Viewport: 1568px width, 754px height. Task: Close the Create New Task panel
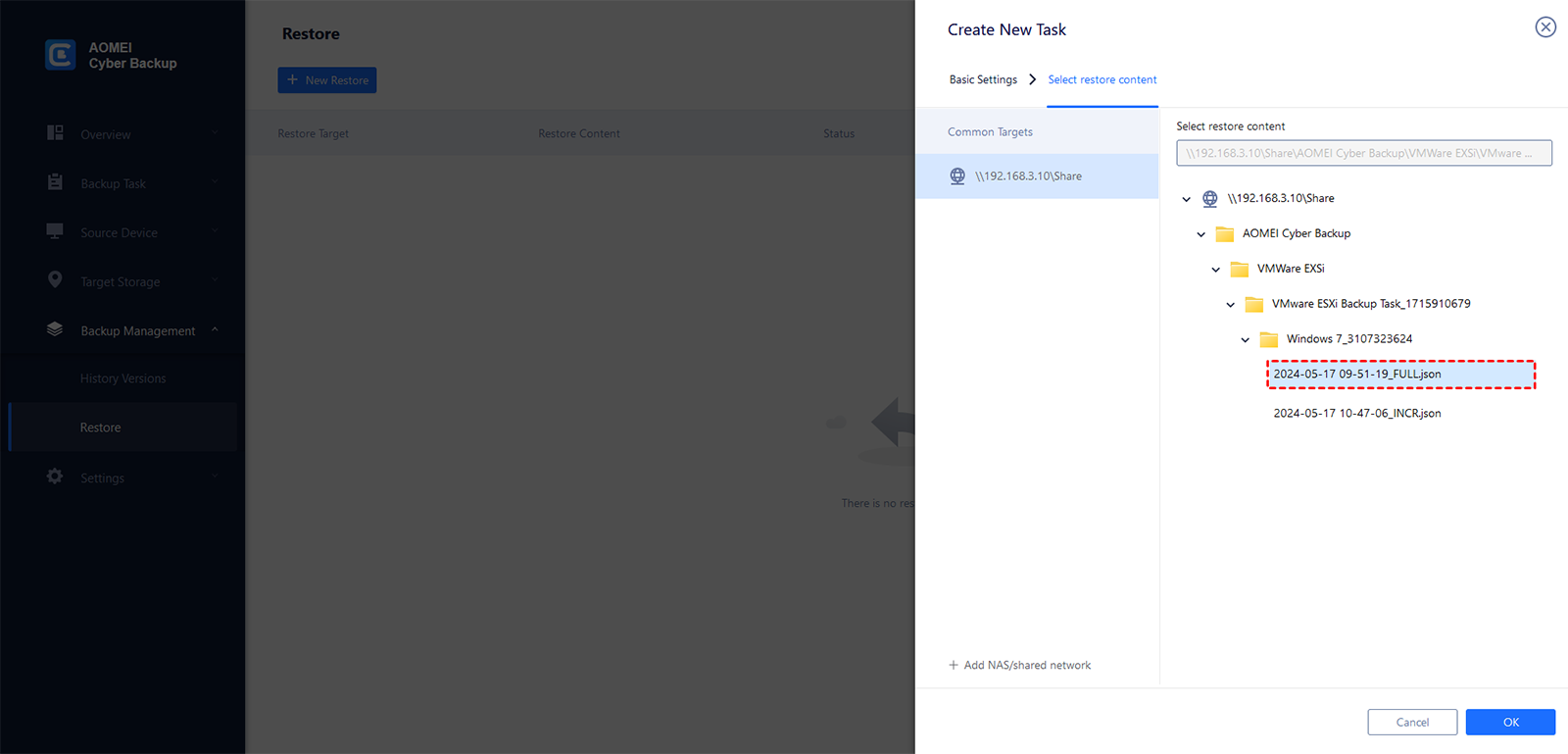(x=1544, y=27)
